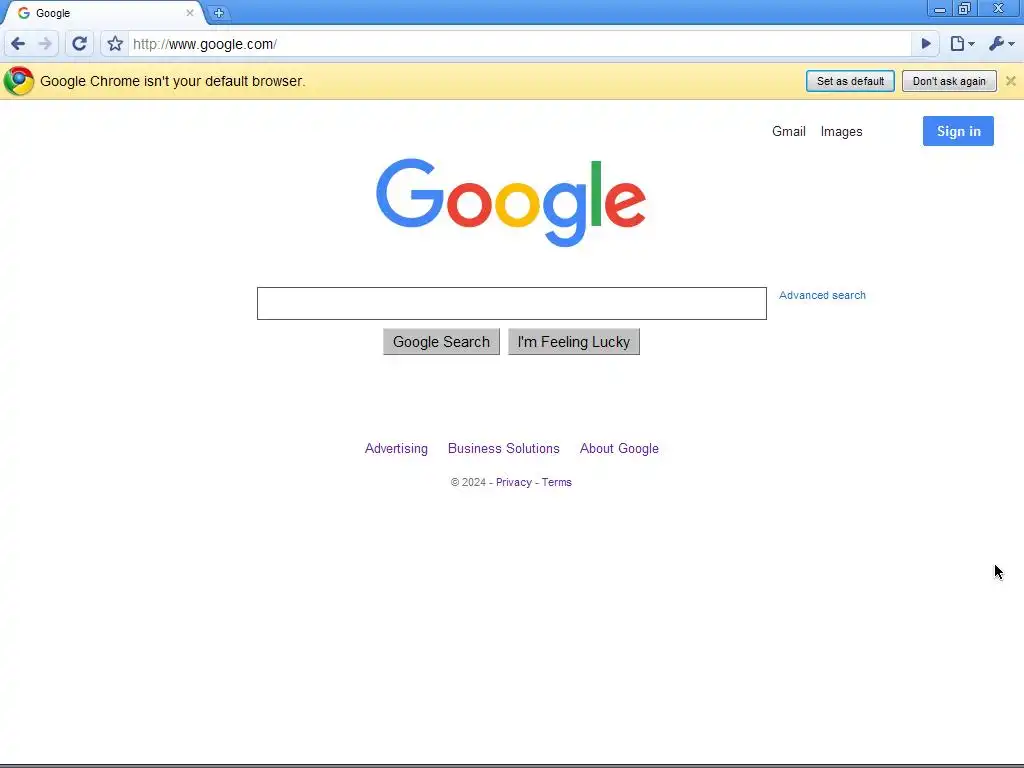This screenshot has width=1024, height=768.
Task: Close the Chrome window
Action: [999, 9]
